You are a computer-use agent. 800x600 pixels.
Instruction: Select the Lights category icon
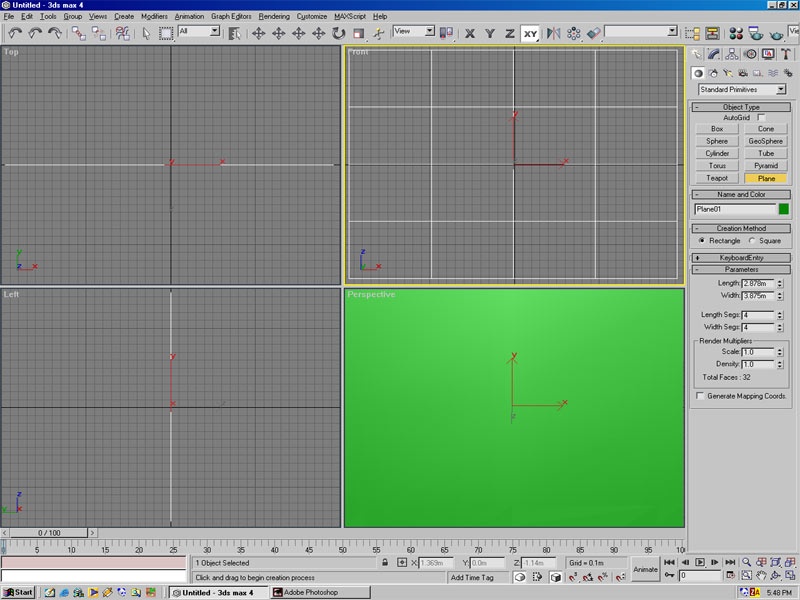pyautogui.click(x=729, y=73)
